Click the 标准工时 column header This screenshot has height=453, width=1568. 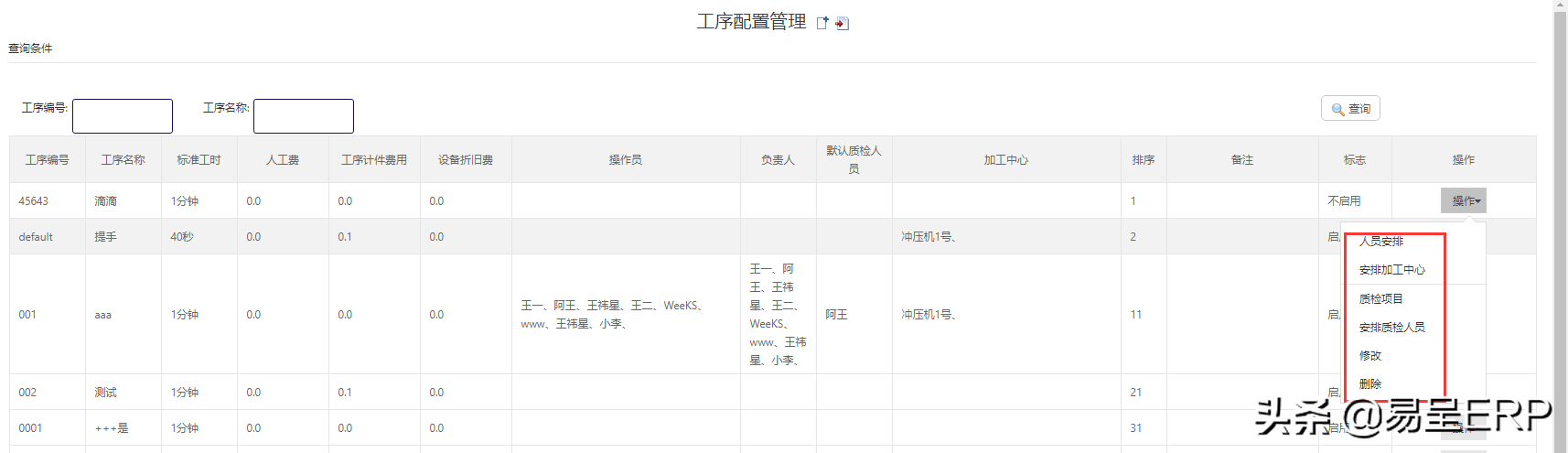199,160
